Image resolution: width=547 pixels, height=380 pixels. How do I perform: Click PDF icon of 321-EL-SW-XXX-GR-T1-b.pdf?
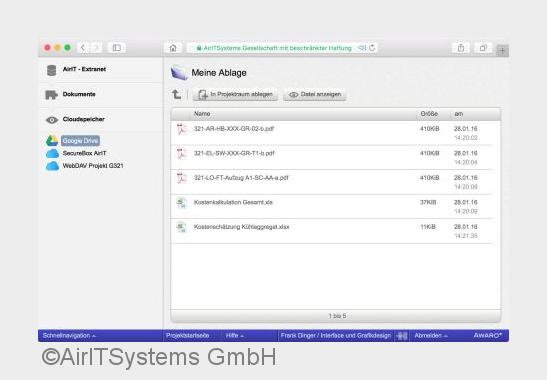point(181,154)
